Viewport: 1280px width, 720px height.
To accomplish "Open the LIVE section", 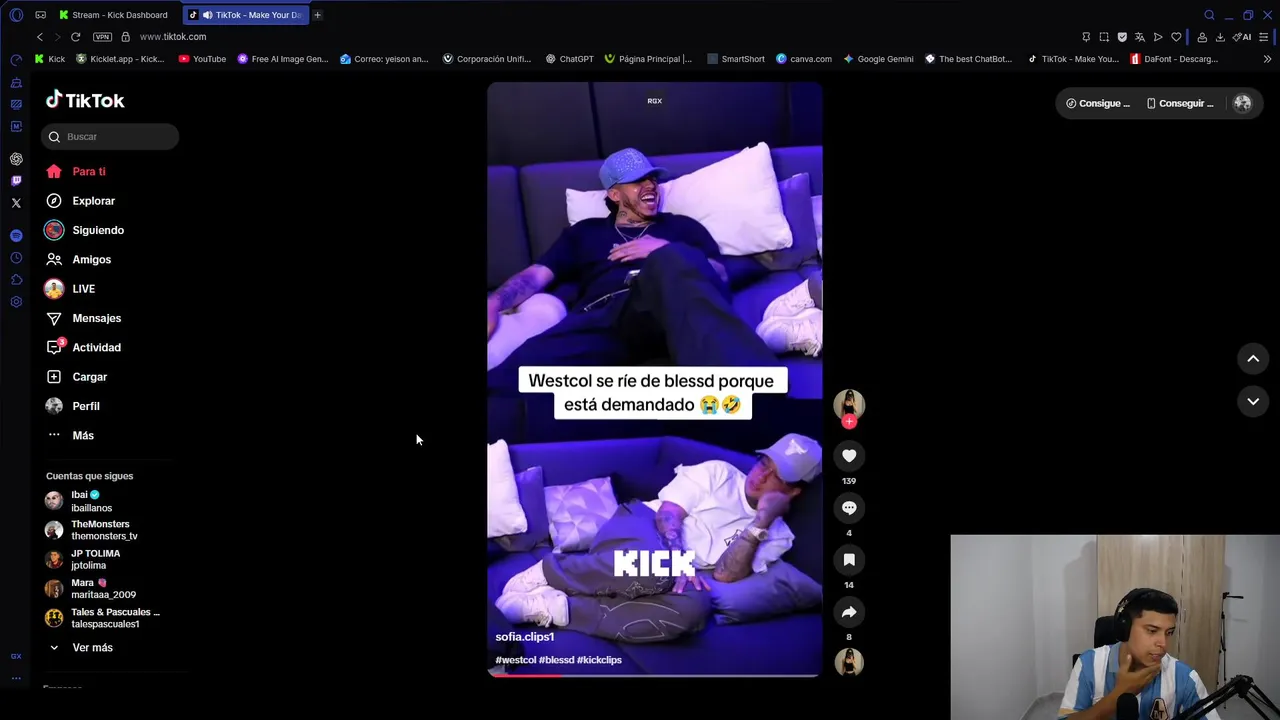I will point(70,289).
